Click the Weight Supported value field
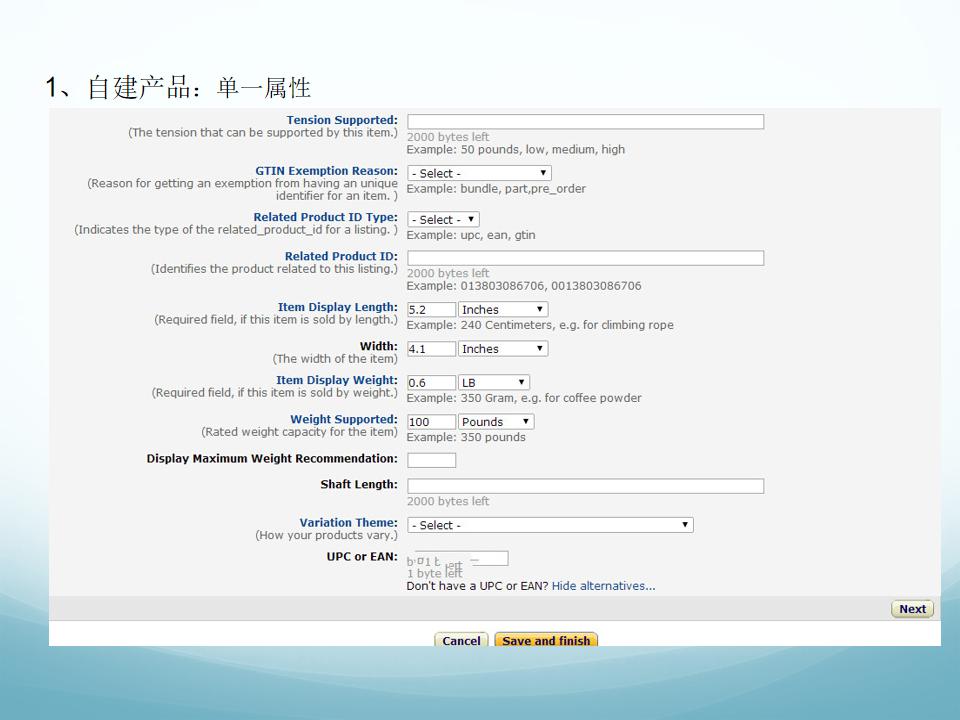 (x=432, y=422)
